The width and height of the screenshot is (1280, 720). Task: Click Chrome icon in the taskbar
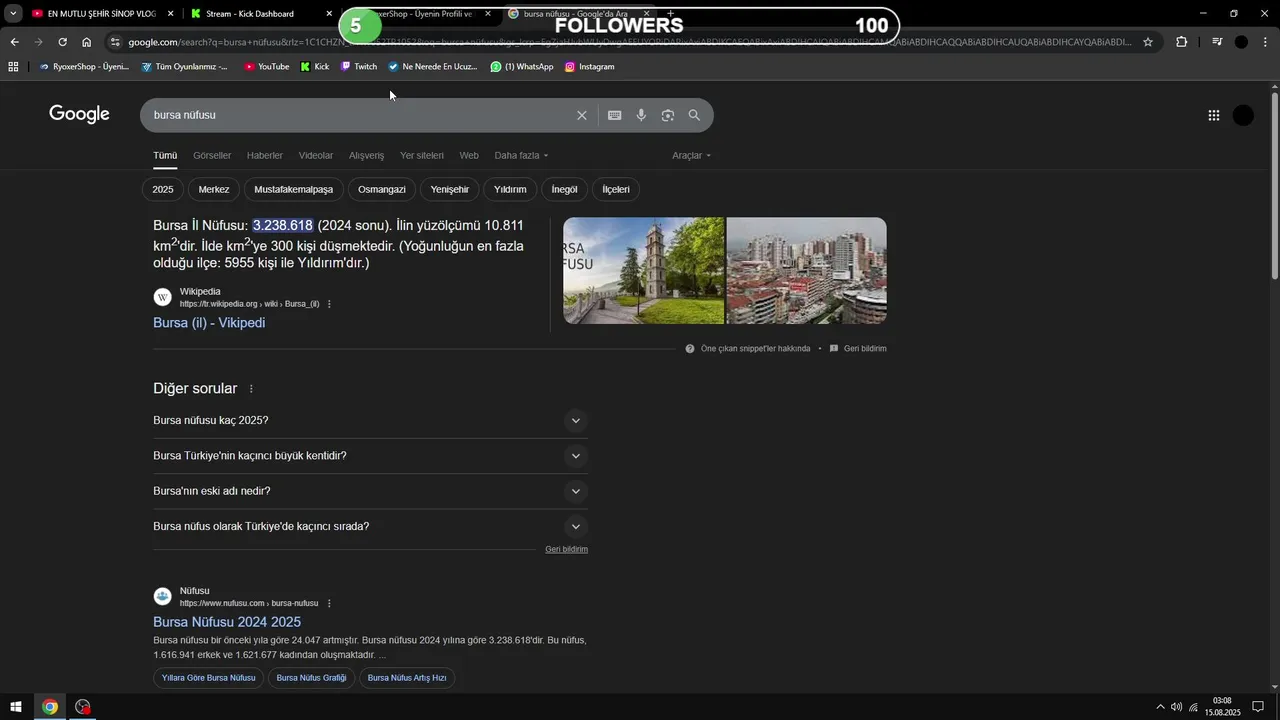tap(49, 707)
